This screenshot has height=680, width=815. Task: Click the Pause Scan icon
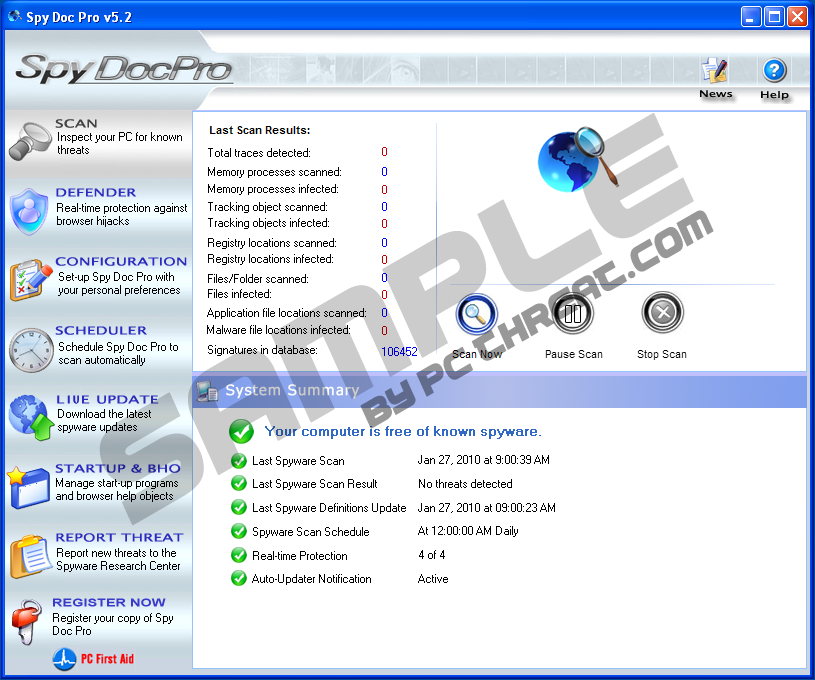click(x=573, y=313)
